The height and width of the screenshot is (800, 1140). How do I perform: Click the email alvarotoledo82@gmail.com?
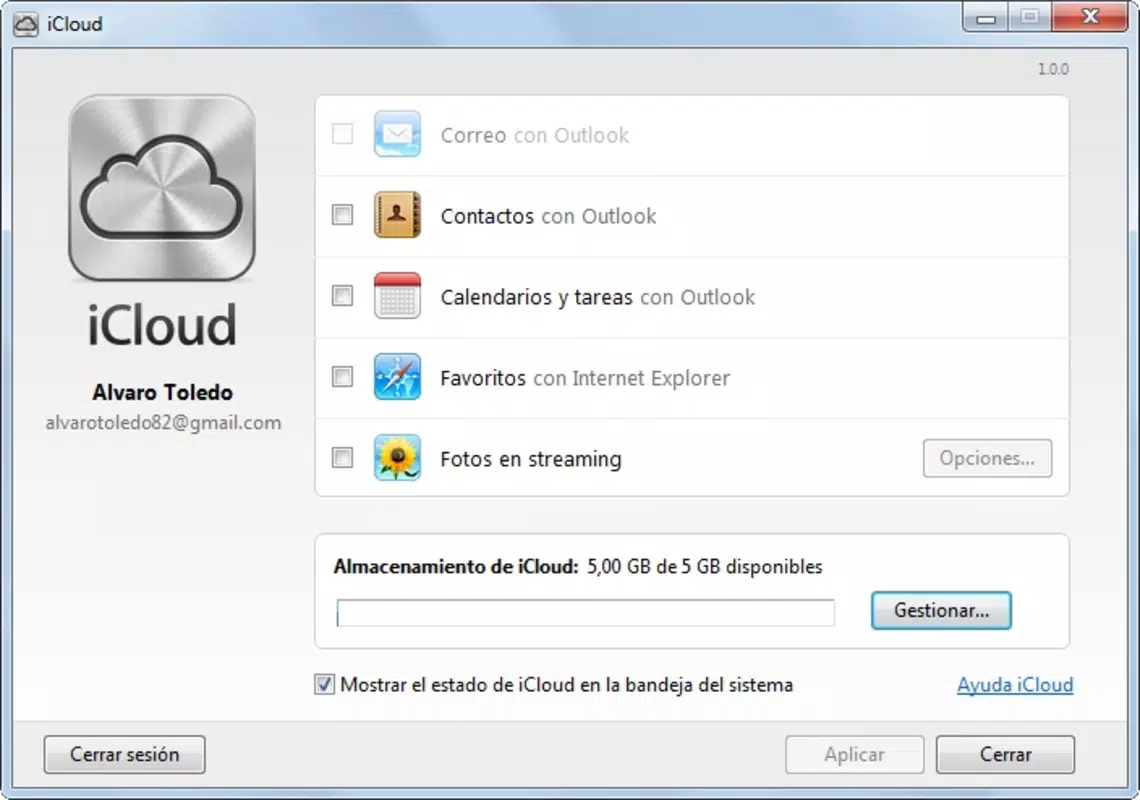pyautogui.click(x=163, y=423)
